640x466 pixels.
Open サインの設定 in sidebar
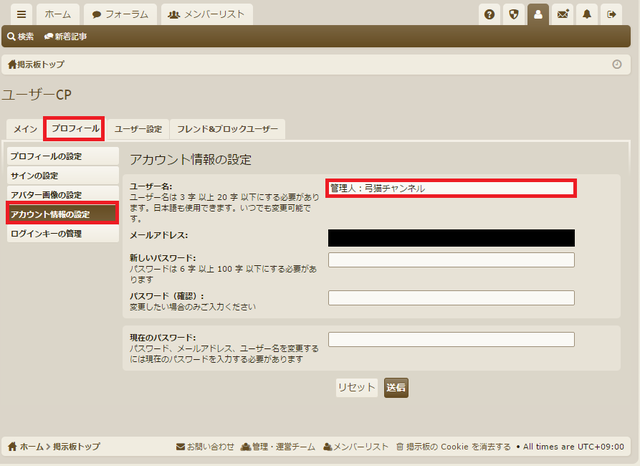click(x=63, y=176)
